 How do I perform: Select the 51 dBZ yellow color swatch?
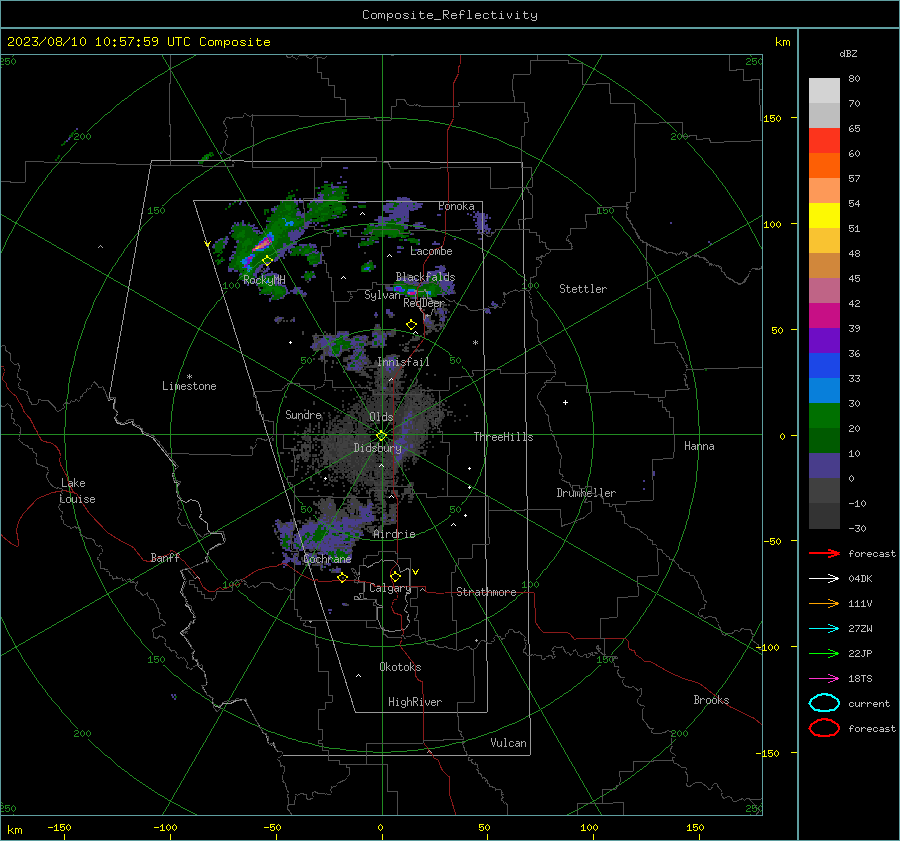824,216
